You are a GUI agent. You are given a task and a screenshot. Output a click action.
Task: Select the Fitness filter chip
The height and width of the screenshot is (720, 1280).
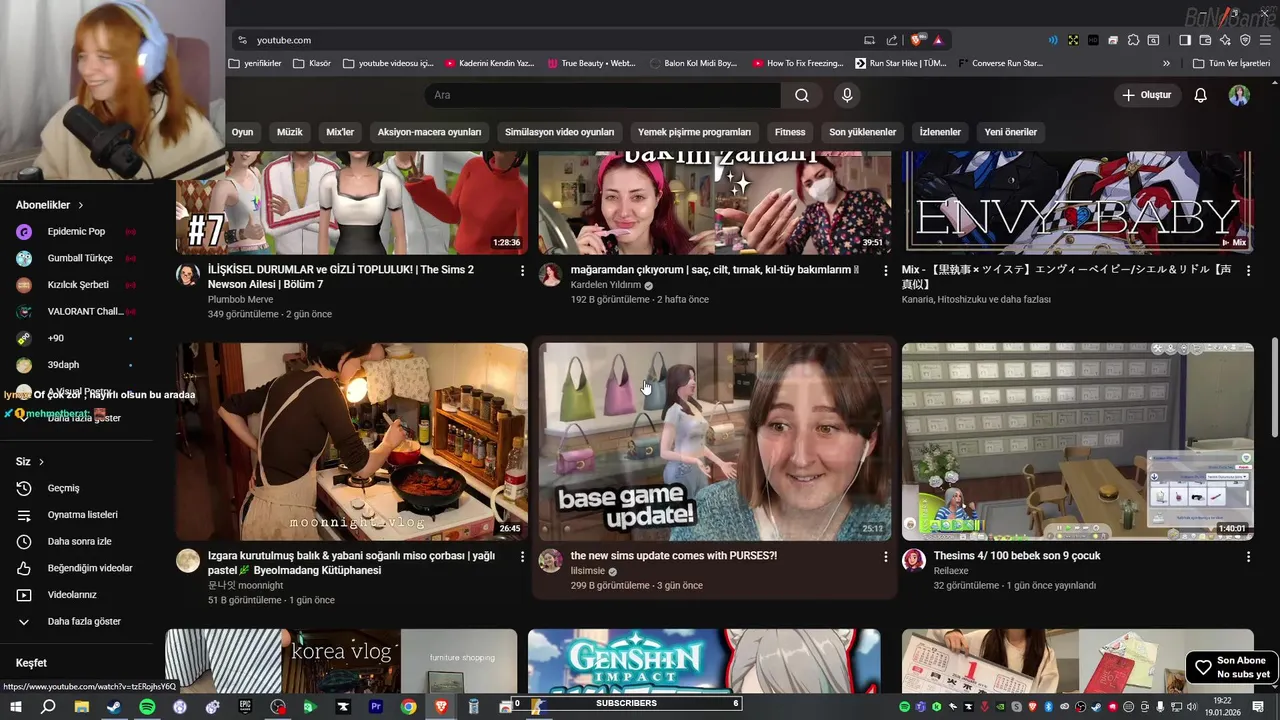pyautogui.click(x=790, y=132)
